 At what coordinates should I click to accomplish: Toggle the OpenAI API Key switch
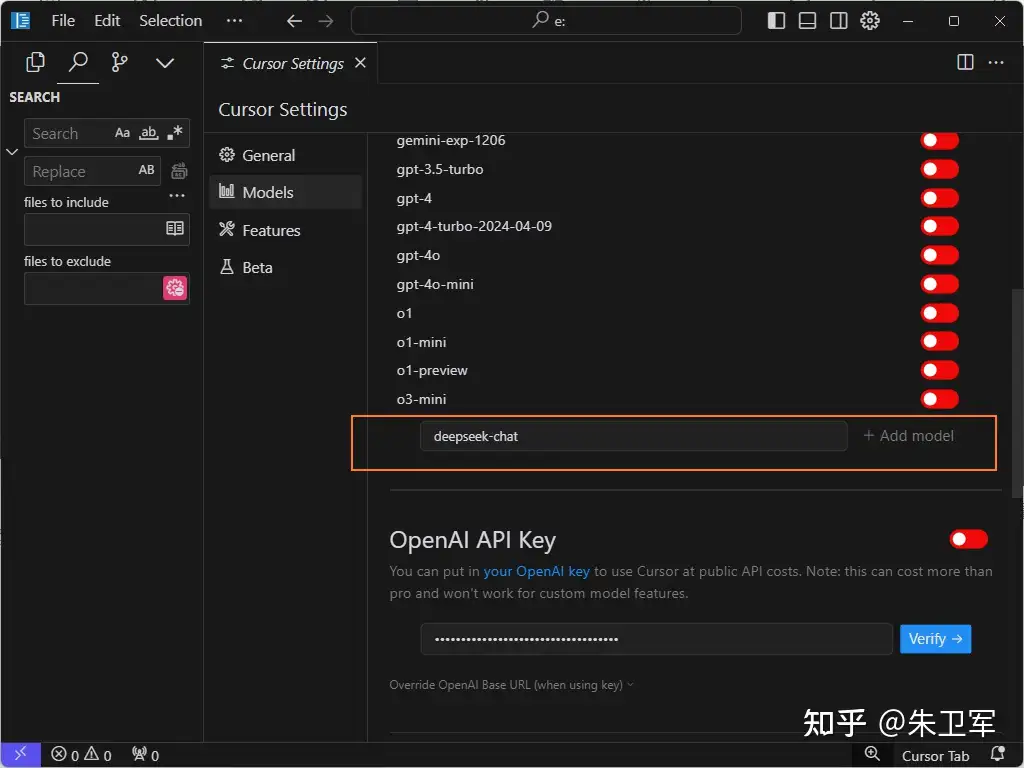(x=968, y=539)
